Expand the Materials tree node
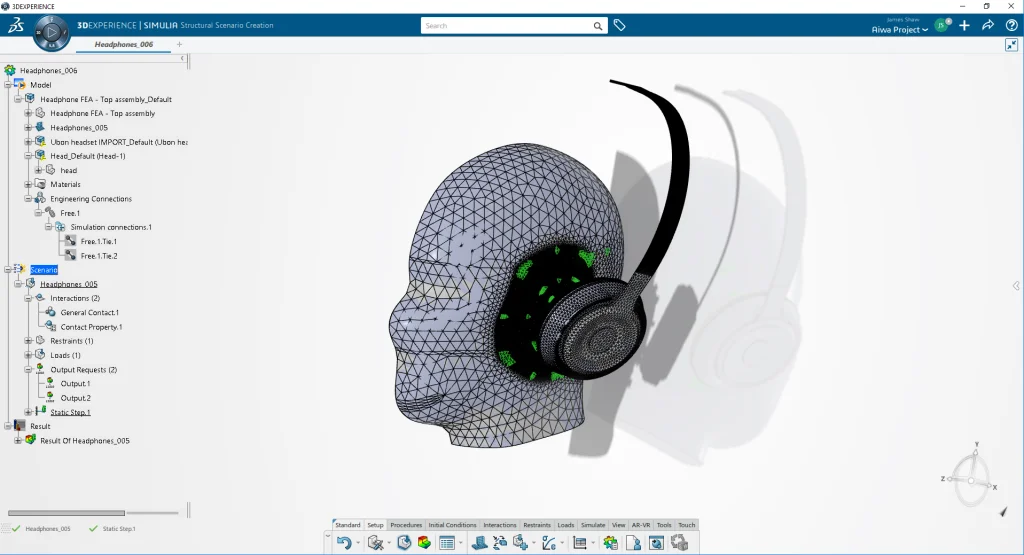This screenshot has height=555, width=1024. (x=29, y=184)
